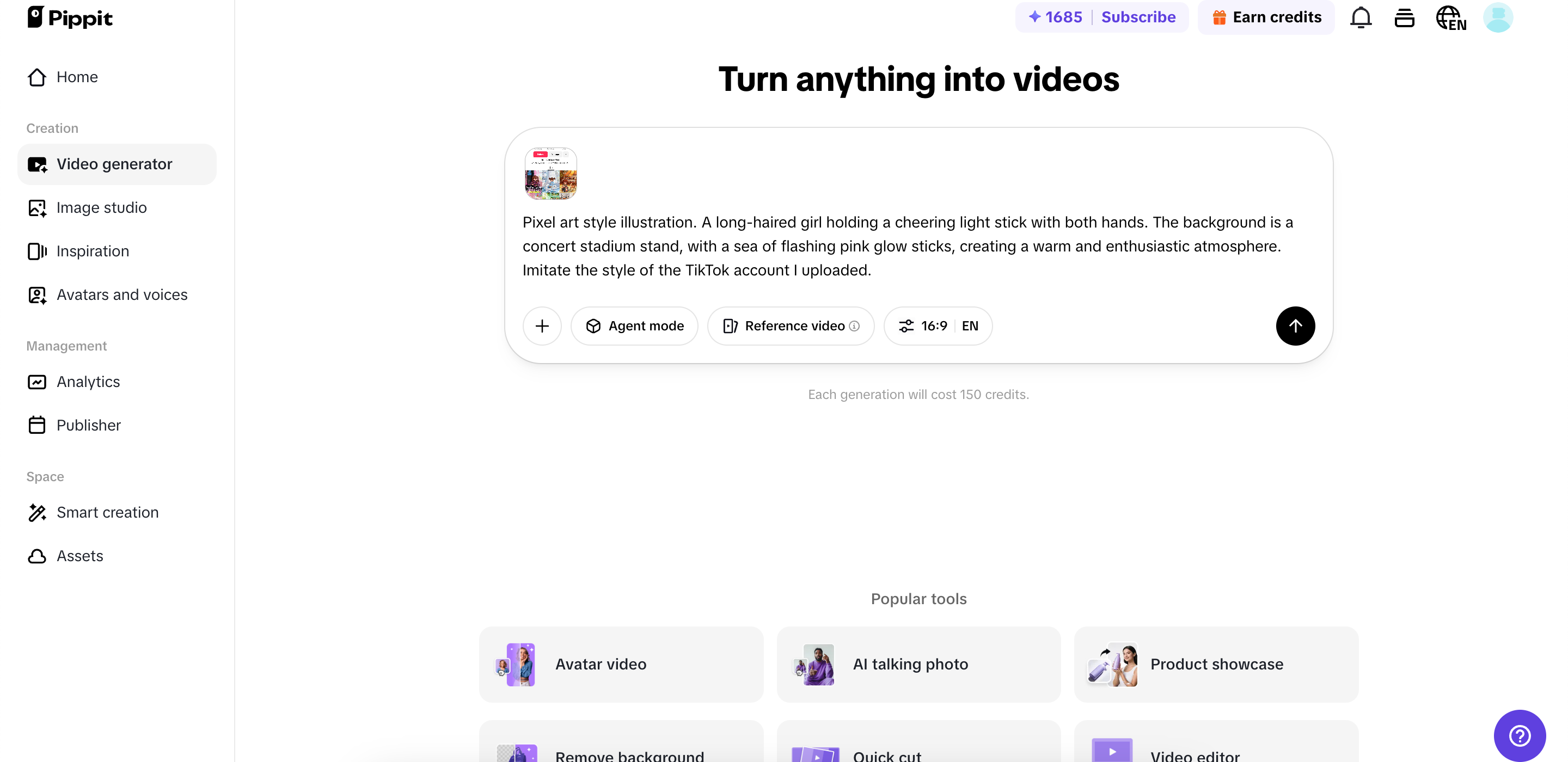Toggle Agent mode

tap(634, 325)
